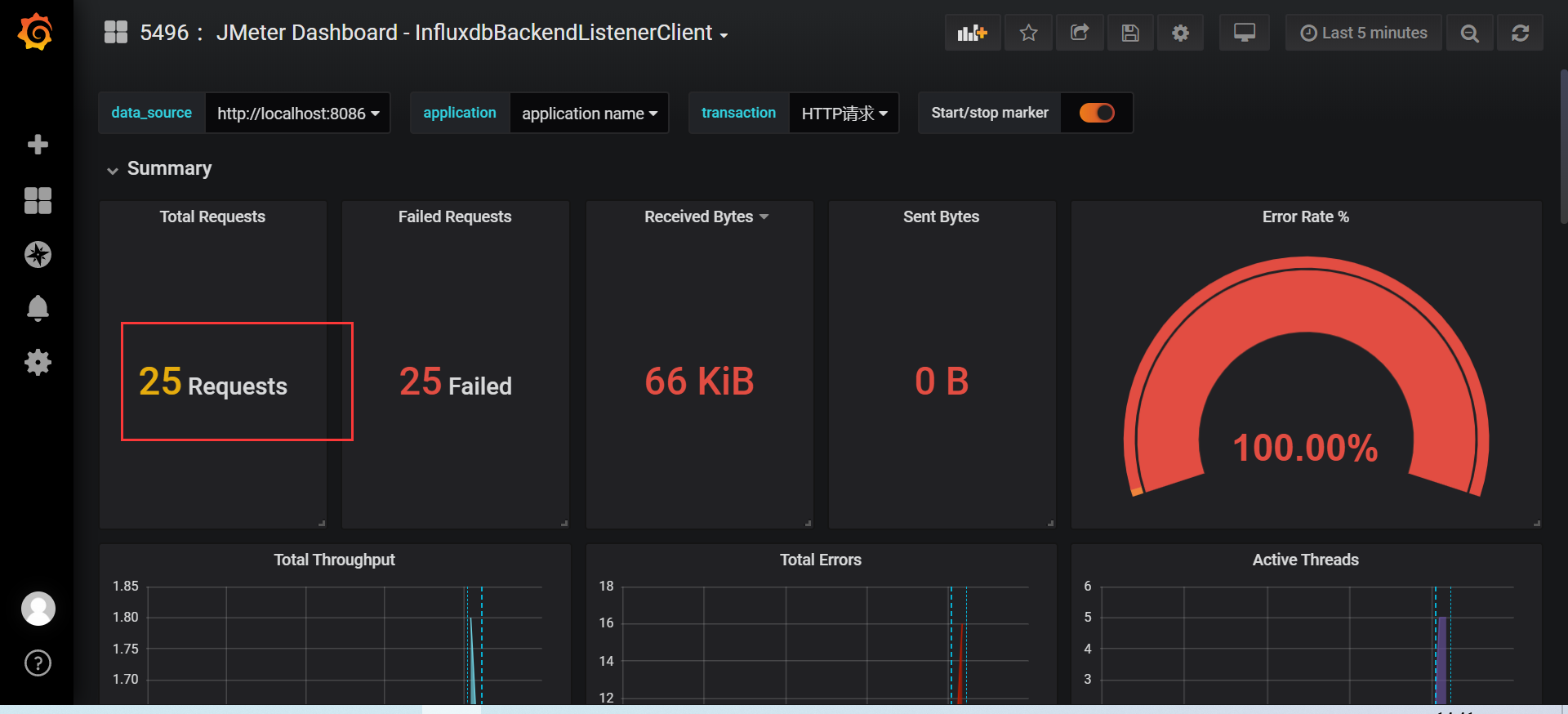Click the page vertical scrollbar

[x=1563, y=147]
